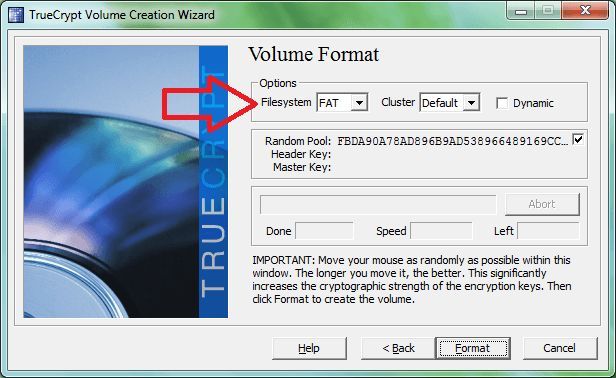Open the Cluster dropdown showing Default
This screenshot has width=616, height=378.
[450, 103]
